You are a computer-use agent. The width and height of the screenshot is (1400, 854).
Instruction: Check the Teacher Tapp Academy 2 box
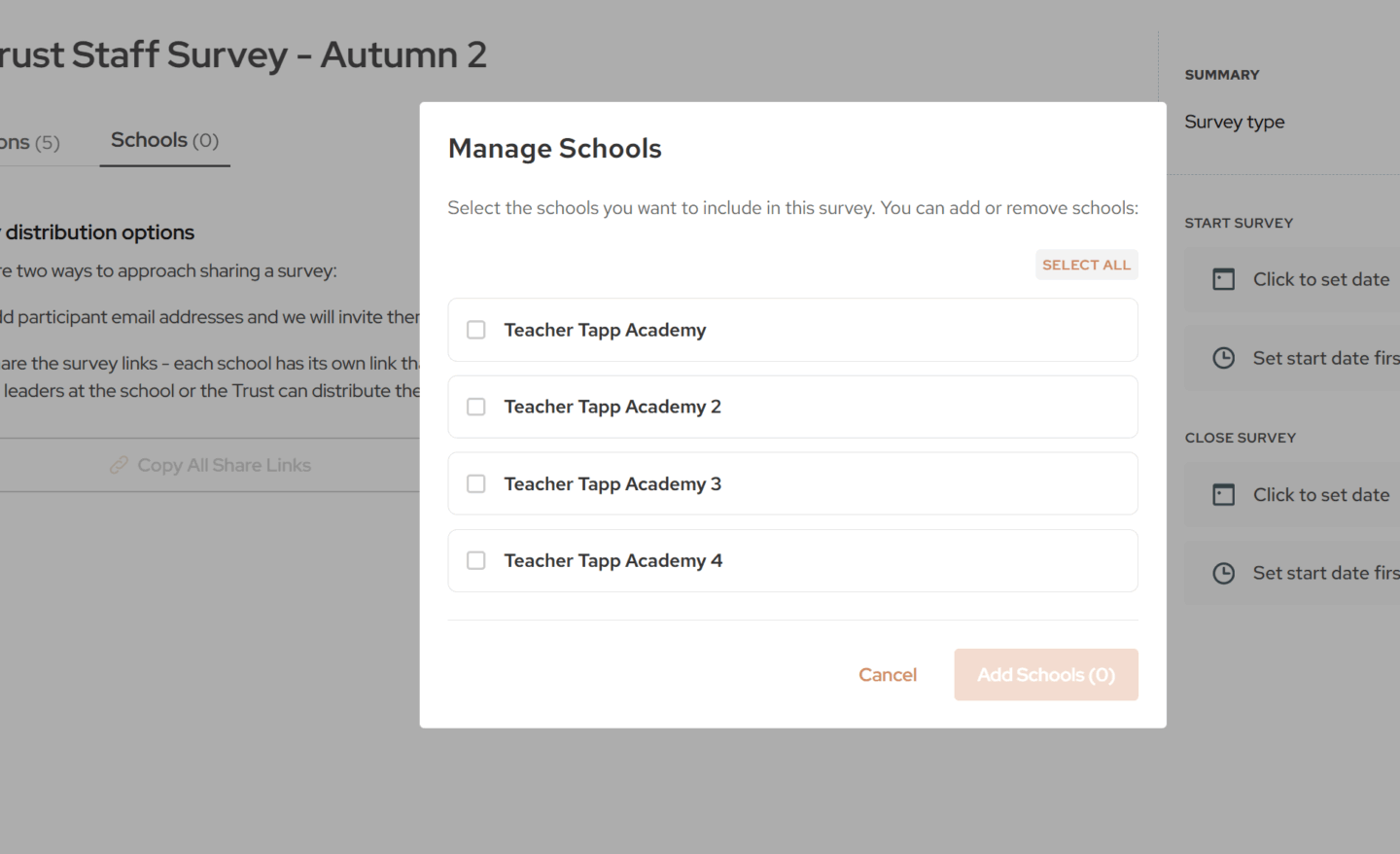point(476,407)
